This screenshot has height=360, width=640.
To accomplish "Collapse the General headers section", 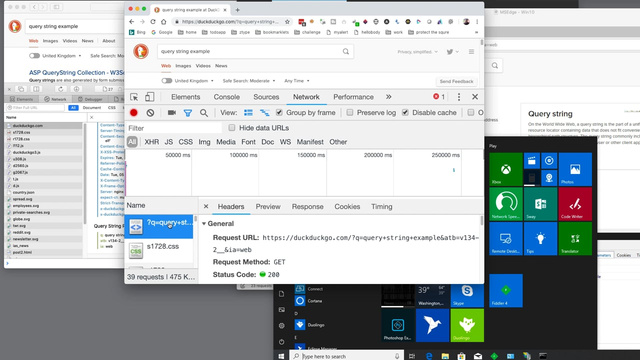I will coord(204,224).
